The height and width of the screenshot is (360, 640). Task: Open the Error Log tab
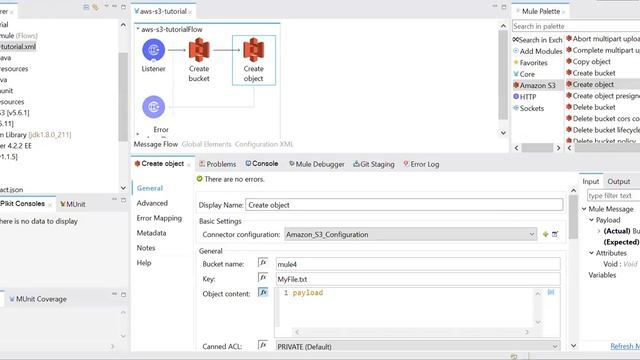[x=421, y=164]
